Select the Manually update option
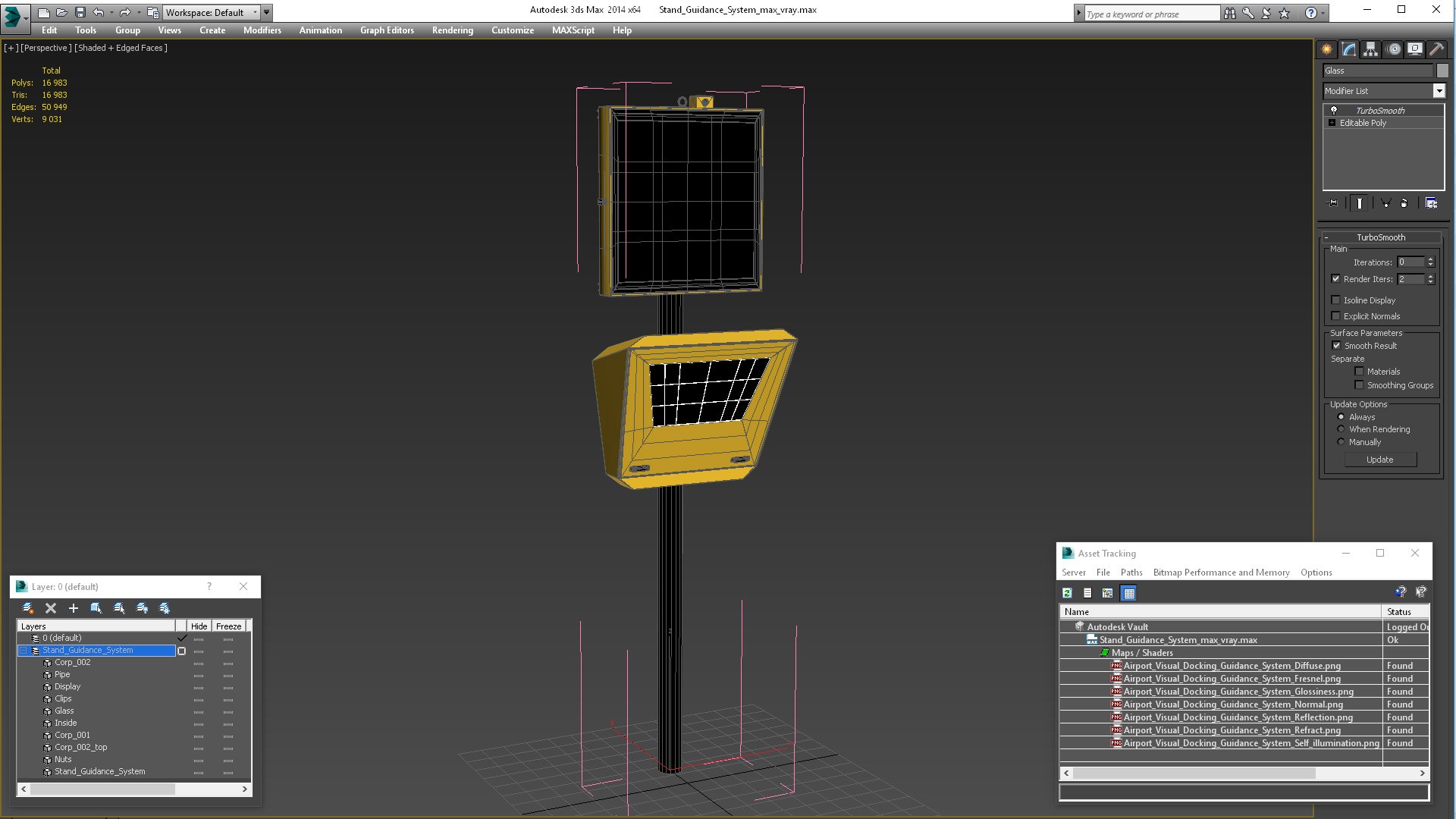 [1341, 442]
